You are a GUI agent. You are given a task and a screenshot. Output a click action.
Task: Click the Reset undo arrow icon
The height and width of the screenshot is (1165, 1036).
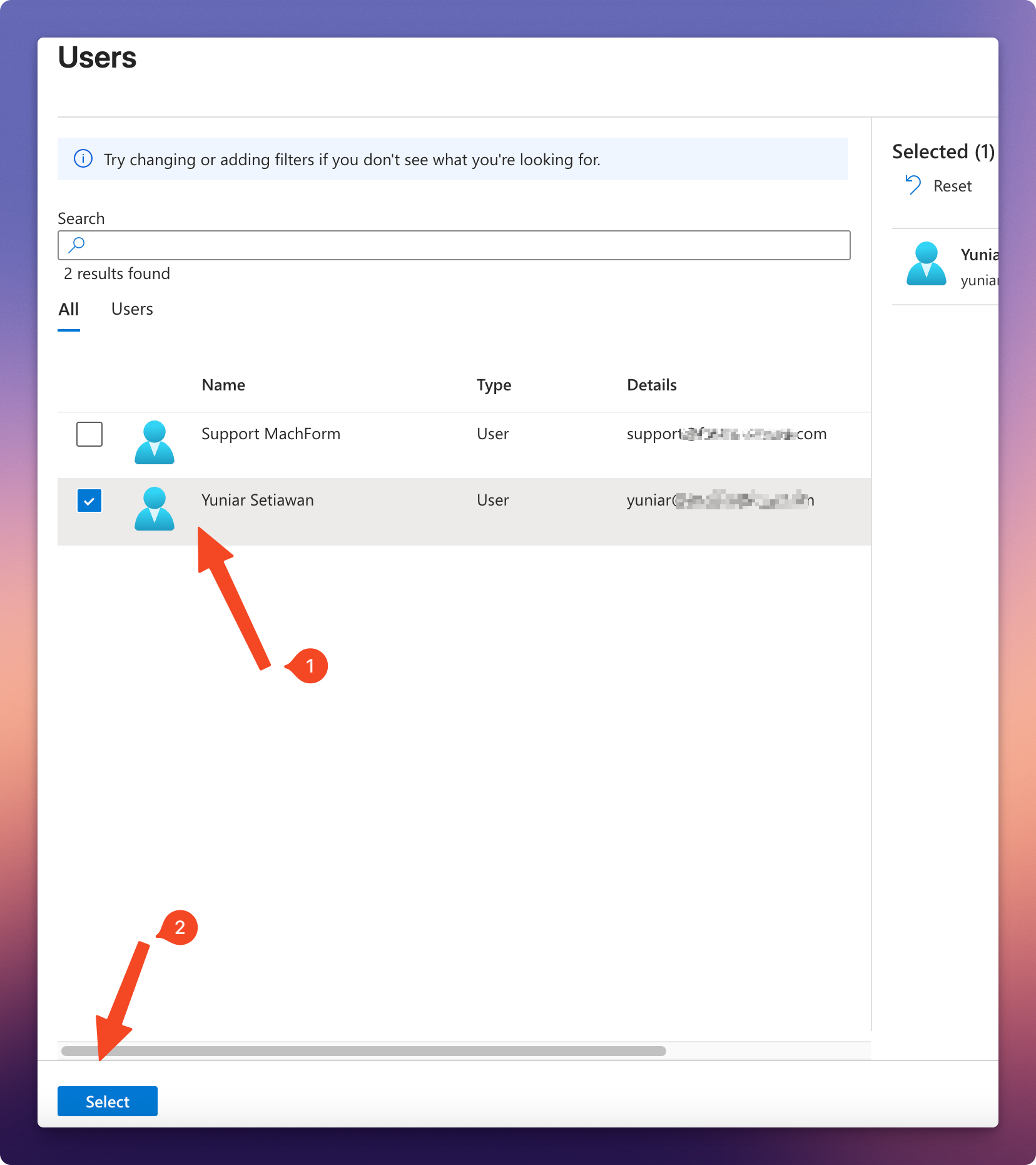click(x=913, y=185)
